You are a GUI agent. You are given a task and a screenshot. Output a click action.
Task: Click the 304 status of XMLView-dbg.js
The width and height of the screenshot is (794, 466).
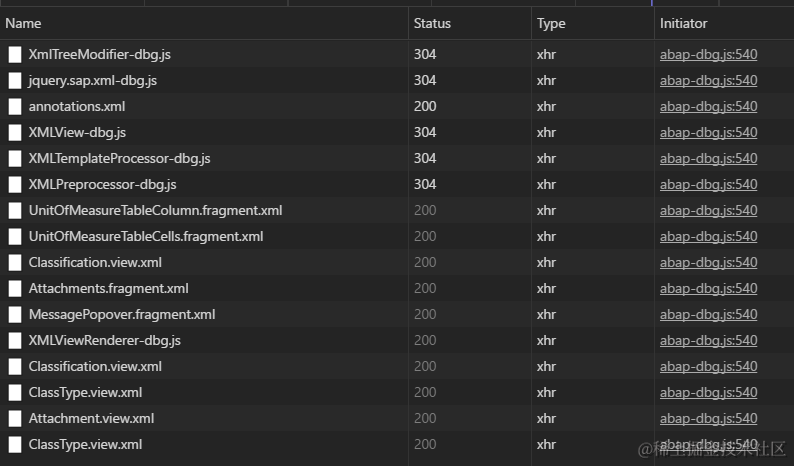425,132
